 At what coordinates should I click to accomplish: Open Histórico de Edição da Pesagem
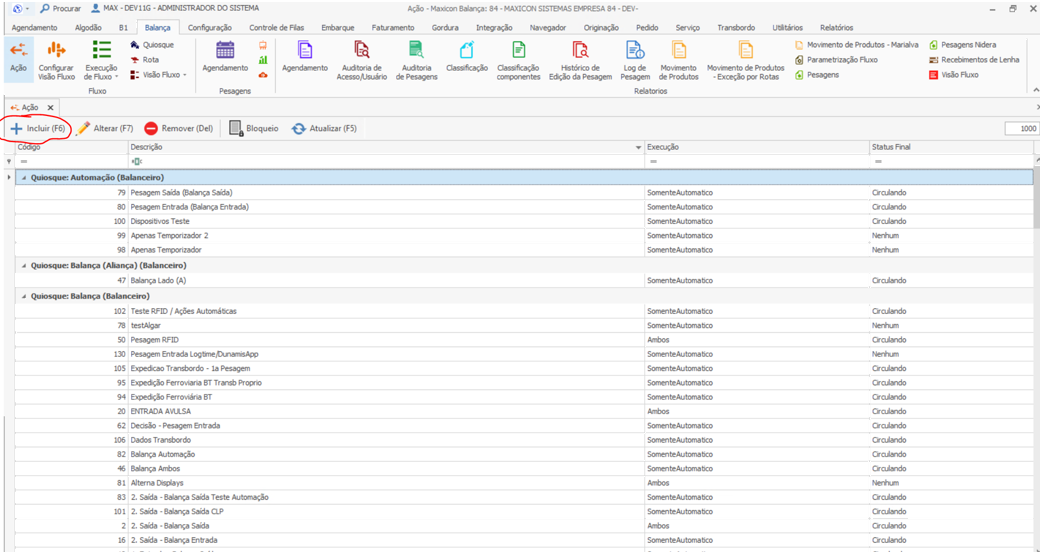(580, 60)
